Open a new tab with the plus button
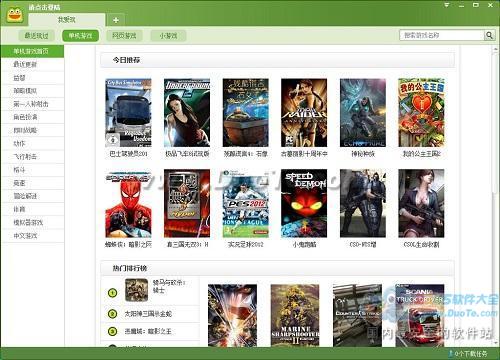This screenshot has width=500, height=360. coord(116,20)
